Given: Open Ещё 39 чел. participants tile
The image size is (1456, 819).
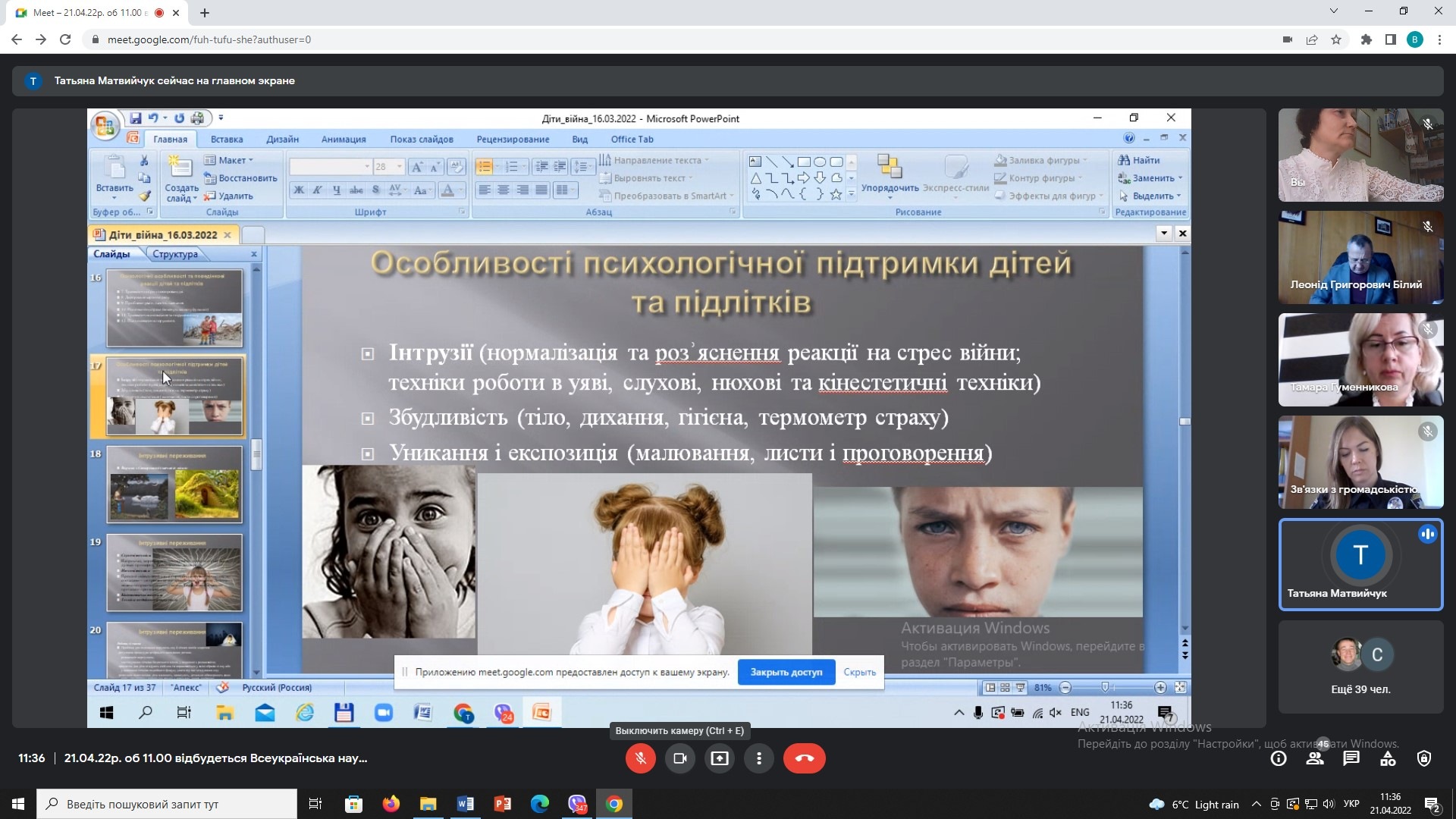Looking at the screenshot, I should click(1360, 667).
